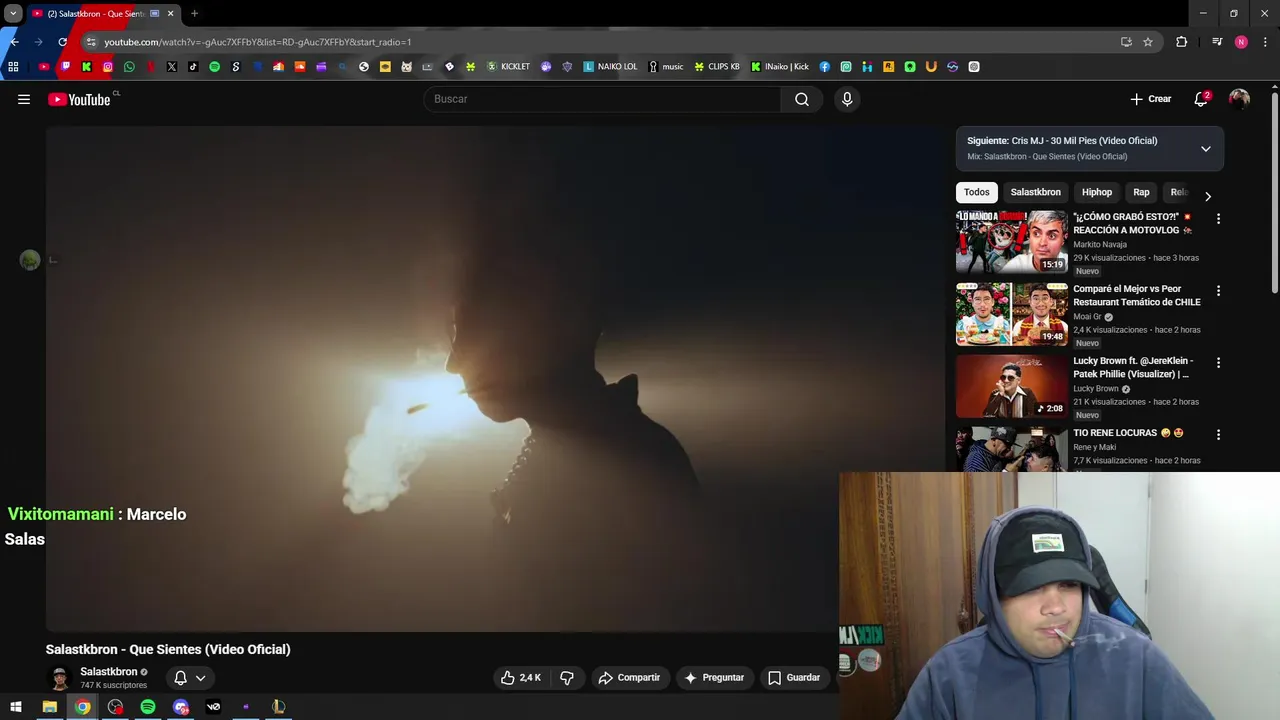Viewport: 1280px width, 720px height.
Task: Select the Rap filter chip
Action: (1141, 192)
